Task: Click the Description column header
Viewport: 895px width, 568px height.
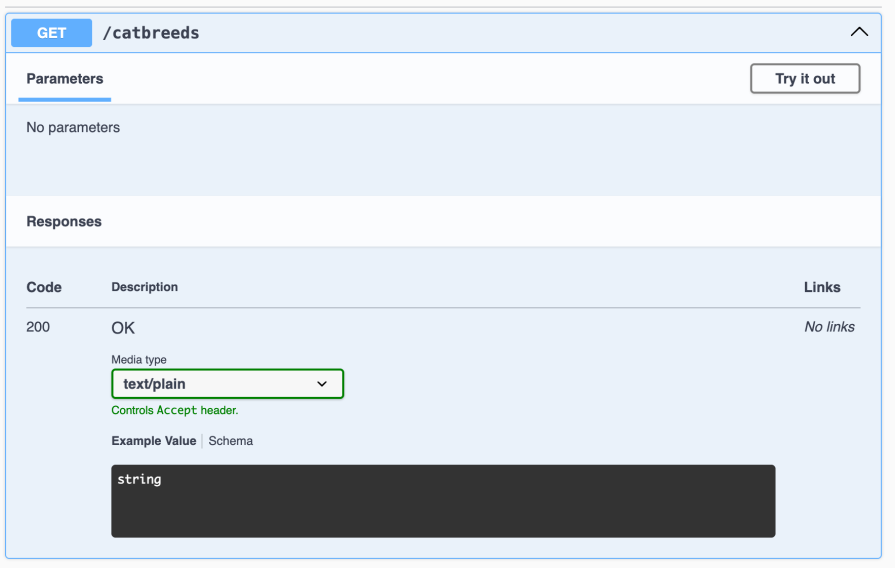Action: pos(145,287)
